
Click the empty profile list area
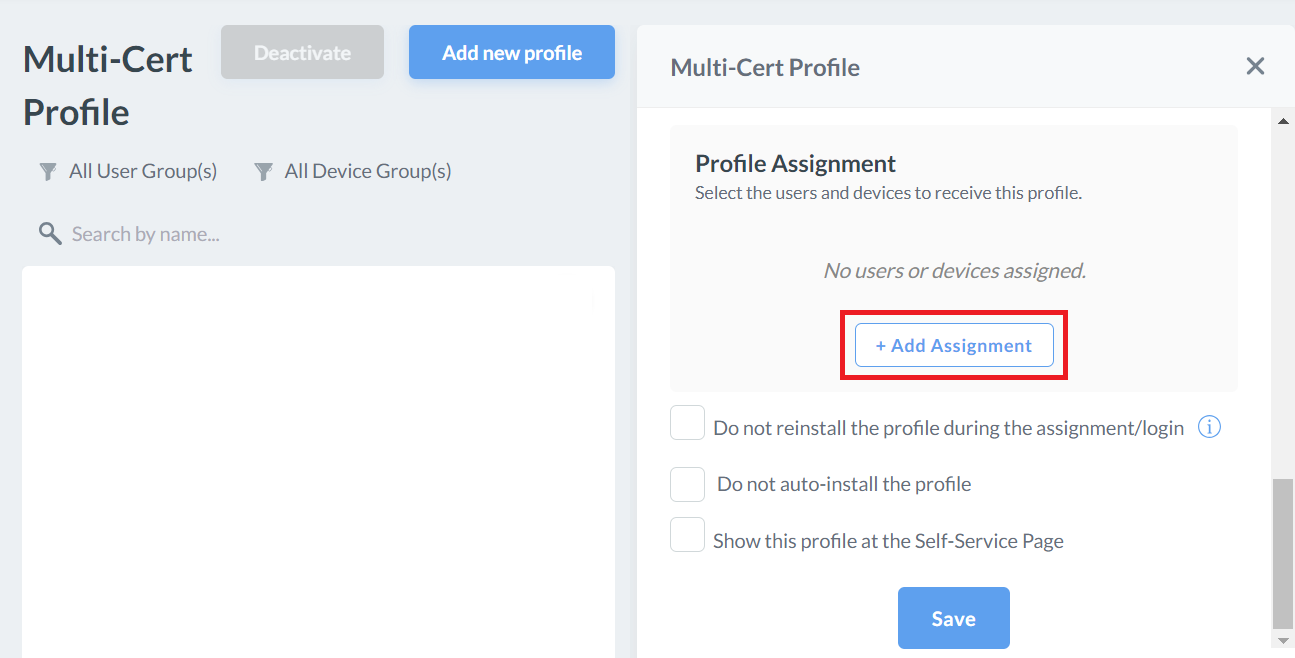pyautogui.click(x=318, y=460)
